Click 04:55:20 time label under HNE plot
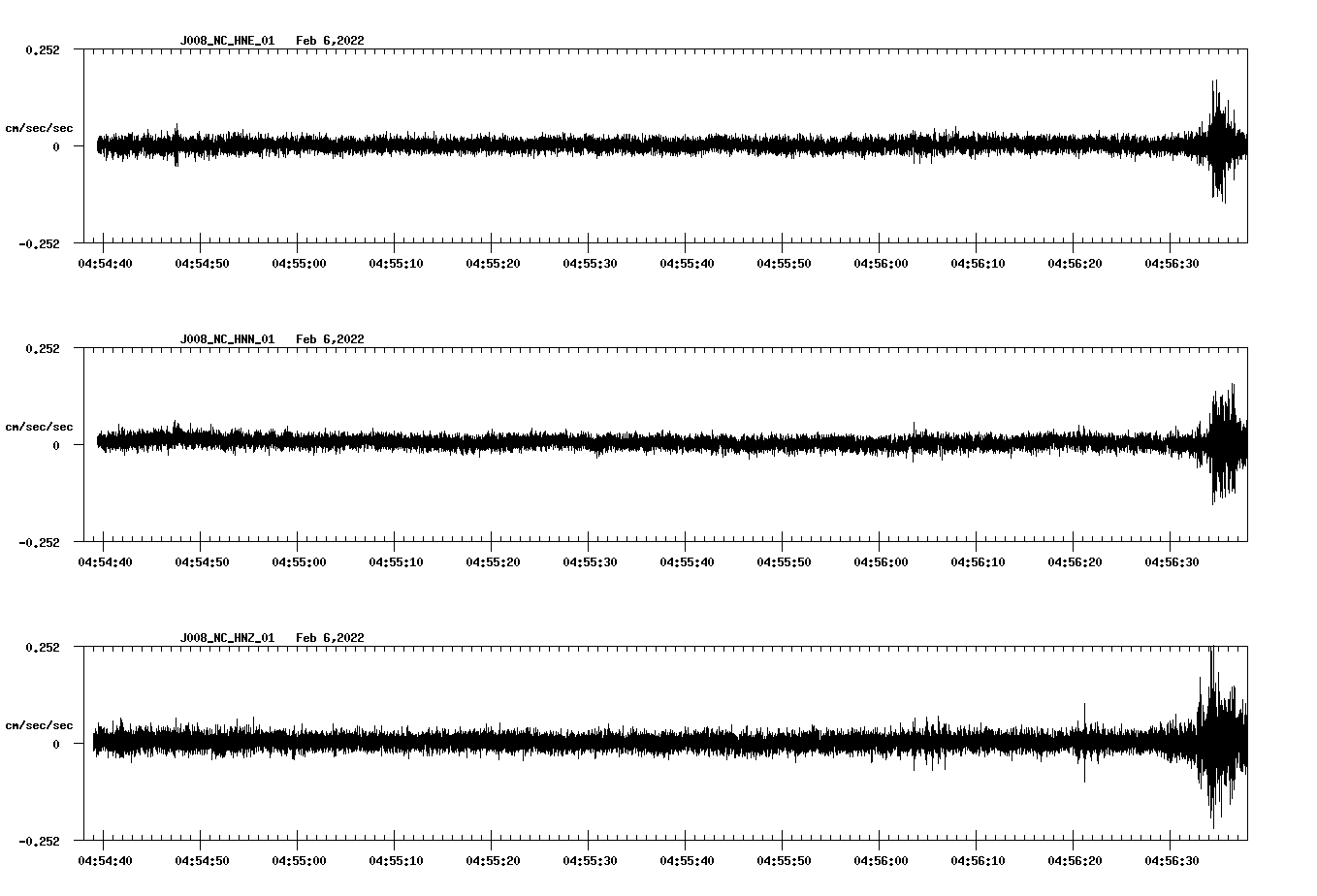 click(x=493, y=264)
